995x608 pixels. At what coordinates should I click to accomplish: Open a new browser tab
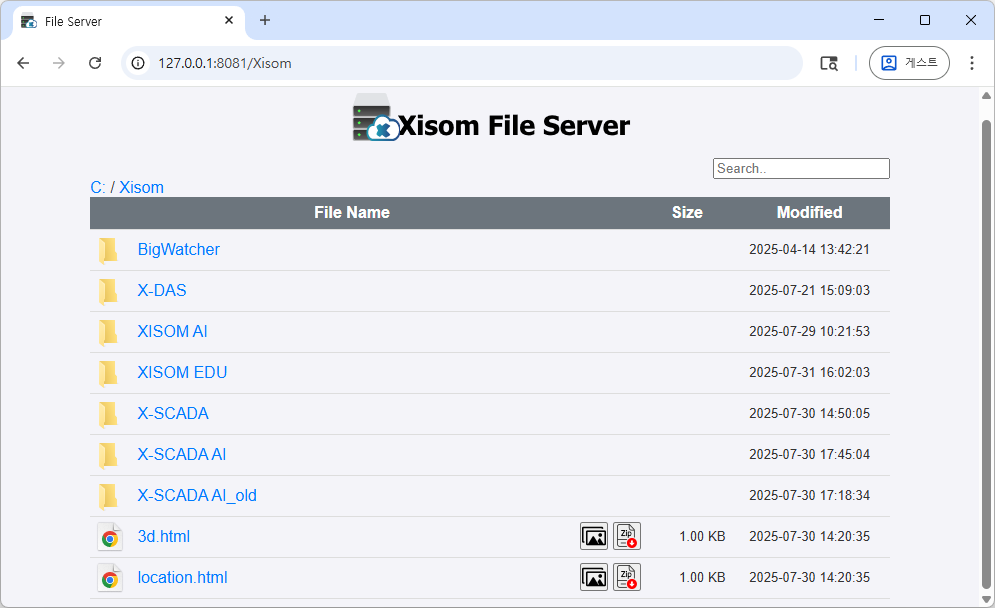(x=265, y=20)
